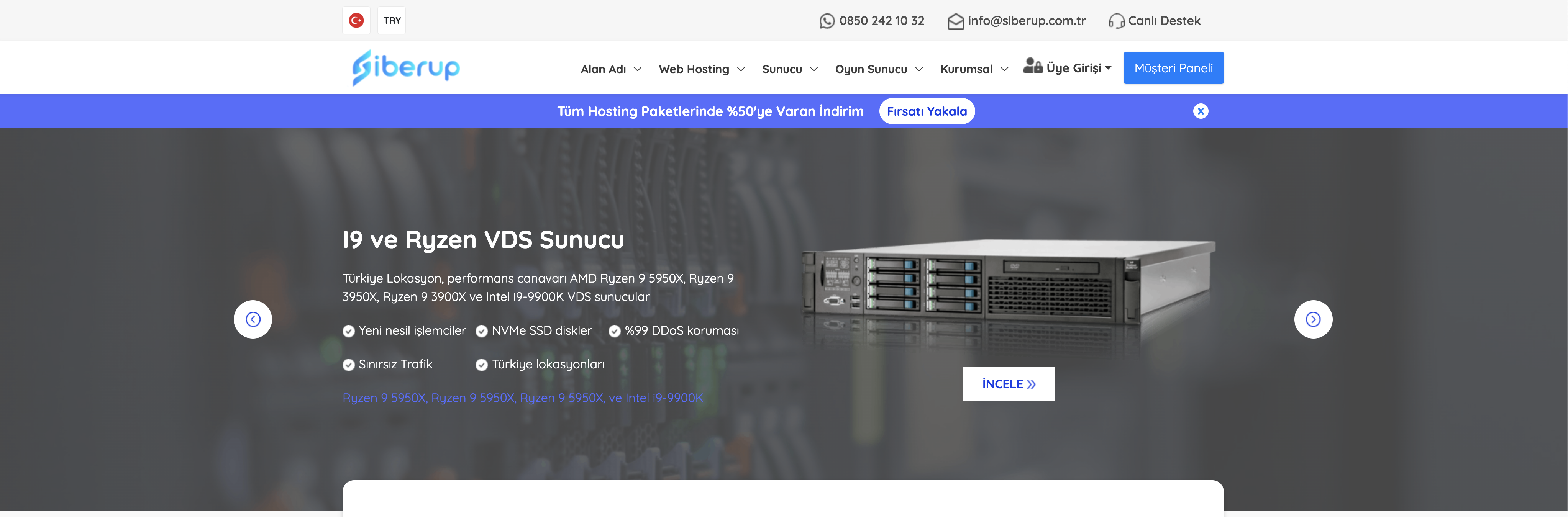The width and height of the screenshot is (1568, 517).
Task: Click the Ryzen 9 5950X blue link text
Action: point(523,398)
